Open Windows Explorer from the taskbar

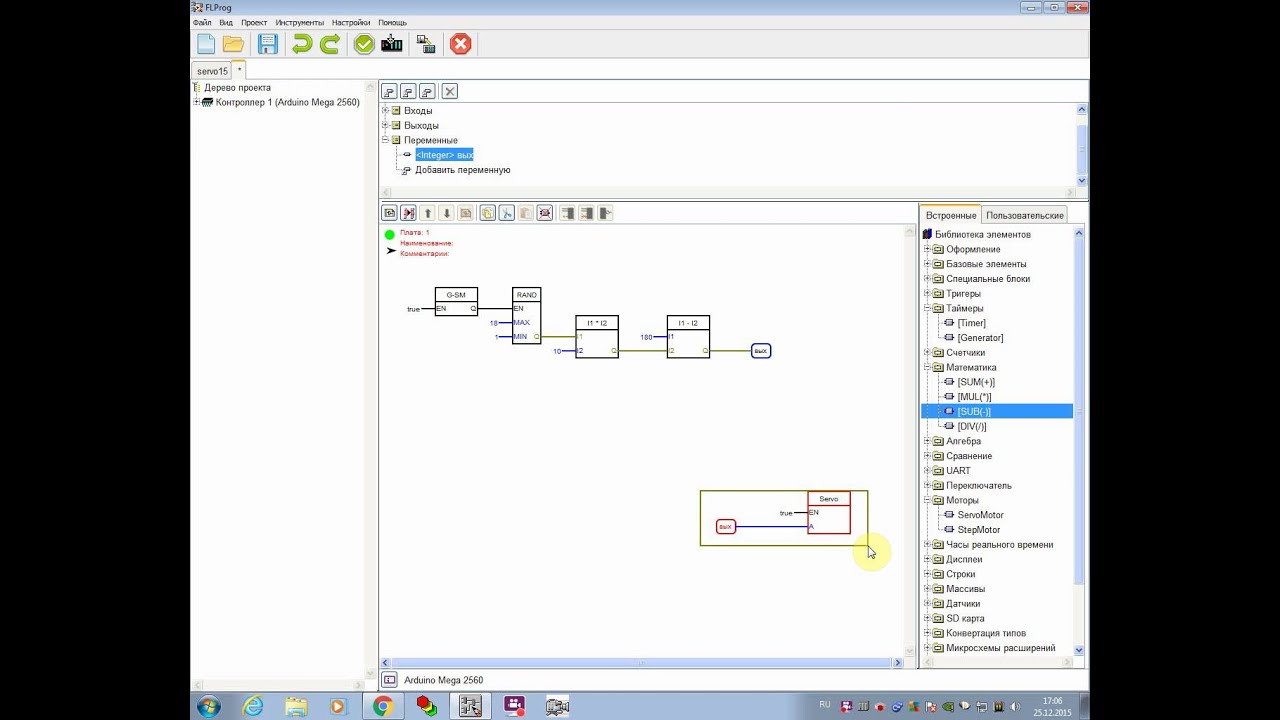296,706
